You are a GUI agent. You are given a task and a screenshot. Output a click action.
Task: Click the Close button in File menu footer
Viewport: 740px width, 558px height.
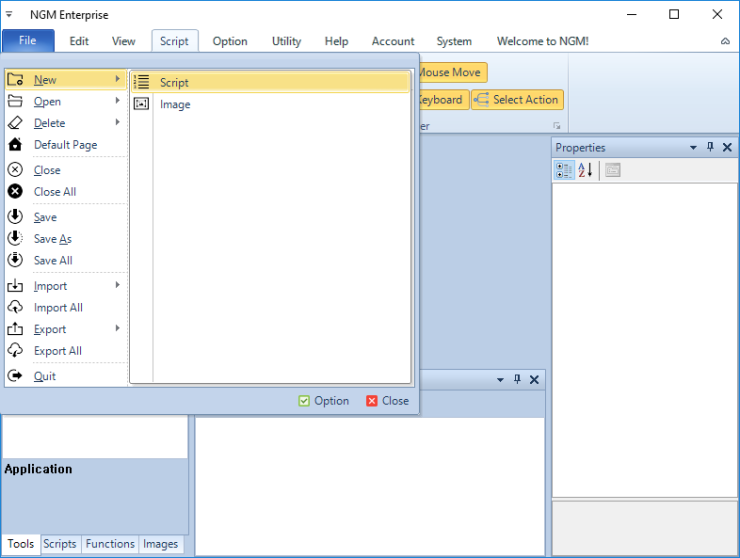pyautogui.click(x=387, y=401)
